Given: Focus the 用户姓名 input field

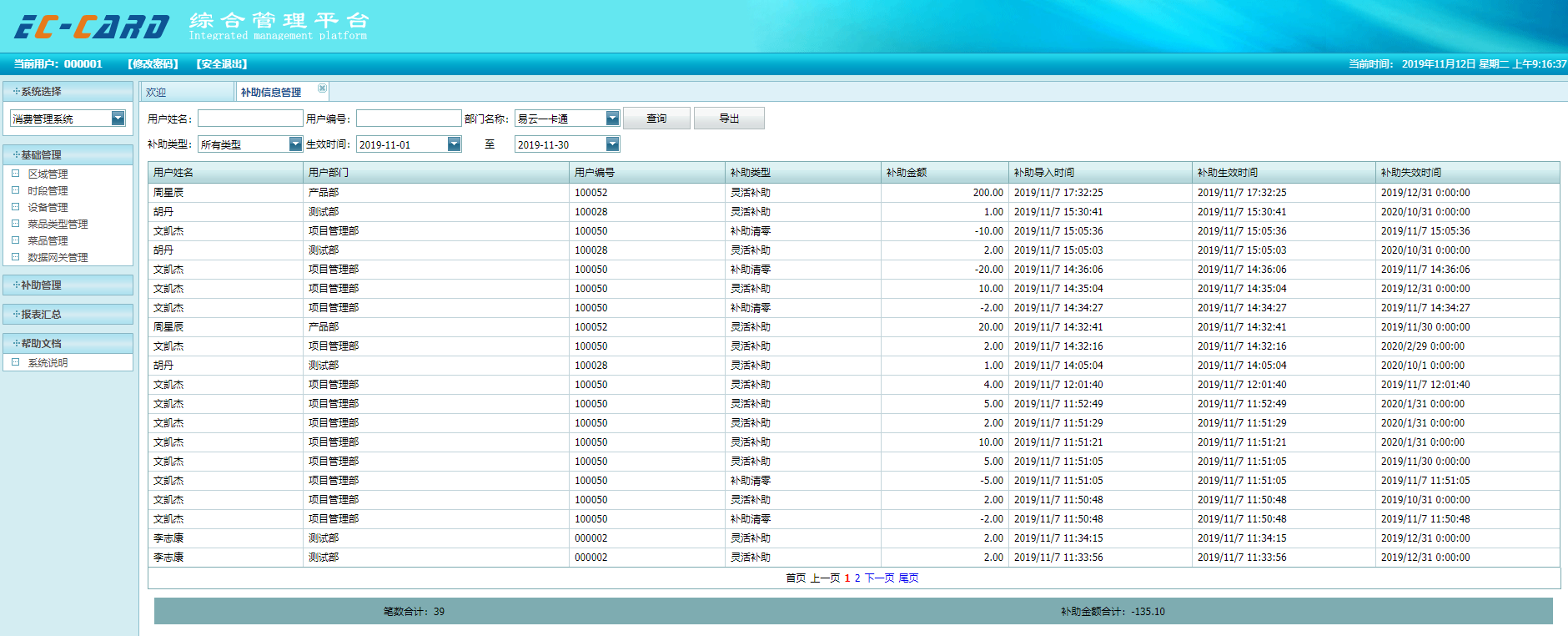Looking at the screenshot, I should pos(250,119).
